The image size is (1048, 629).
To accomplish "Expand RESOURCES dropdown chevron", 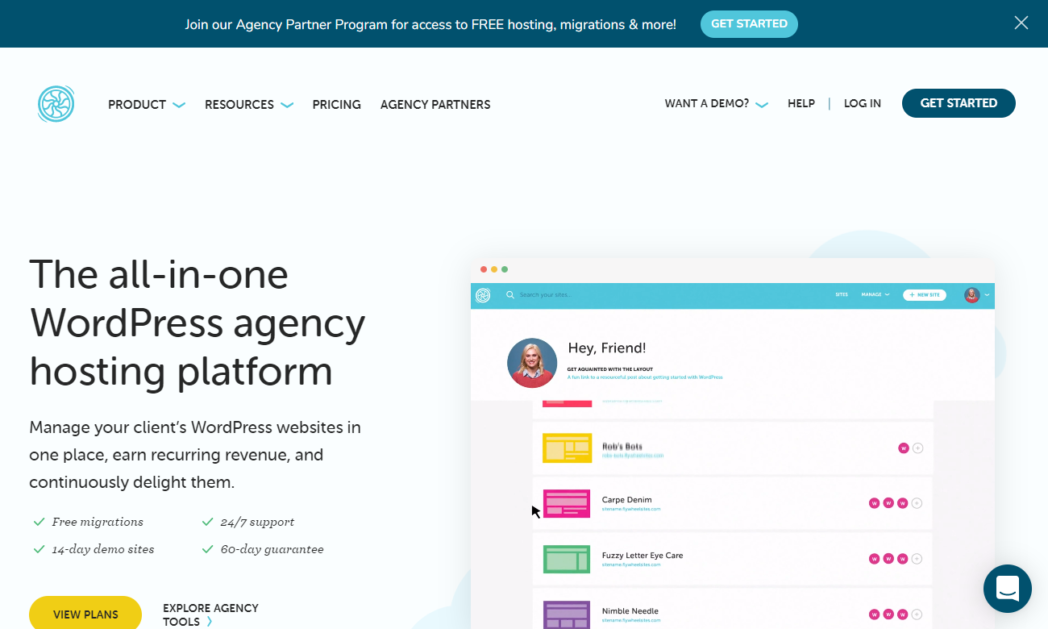I will coord(287,105).
